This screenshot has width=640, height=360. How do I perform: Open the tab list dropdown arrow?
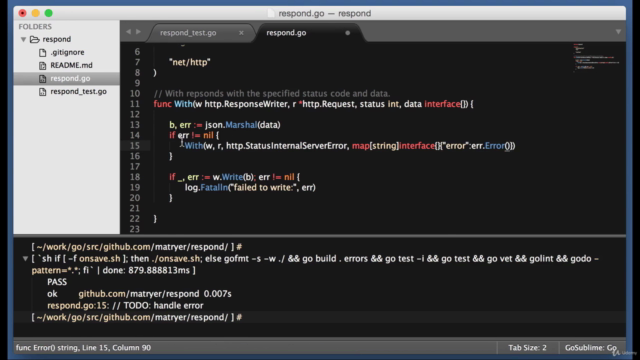(618, 31)
